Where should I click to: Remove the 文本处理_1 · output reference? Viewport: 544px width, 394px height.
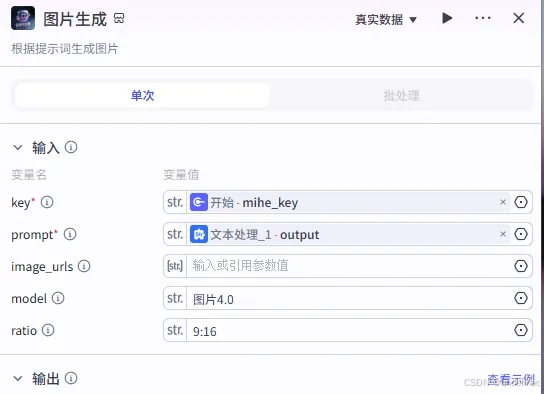[503, 234]
